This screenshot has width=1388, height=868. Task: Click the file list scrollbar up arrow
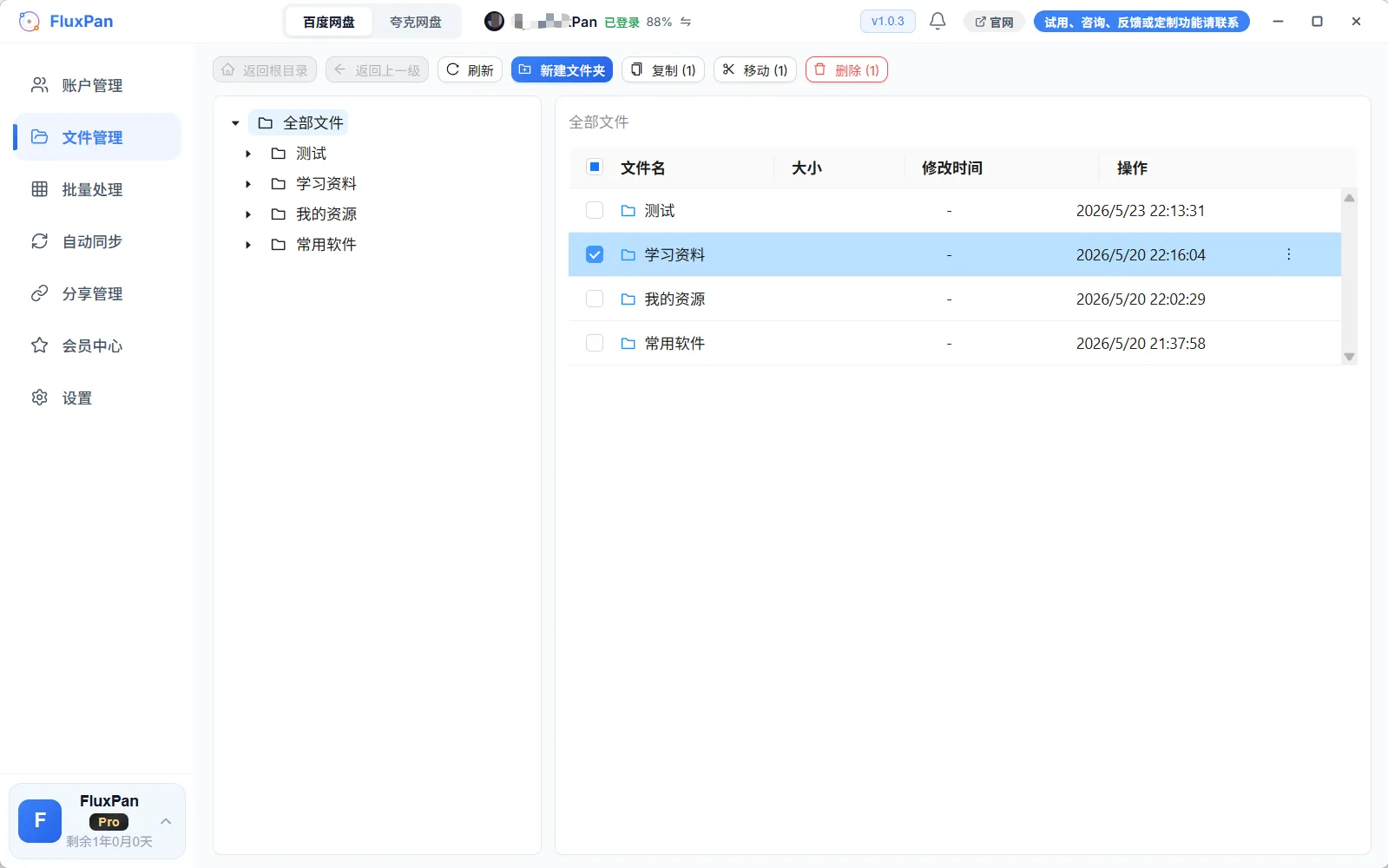[1349, 198]
